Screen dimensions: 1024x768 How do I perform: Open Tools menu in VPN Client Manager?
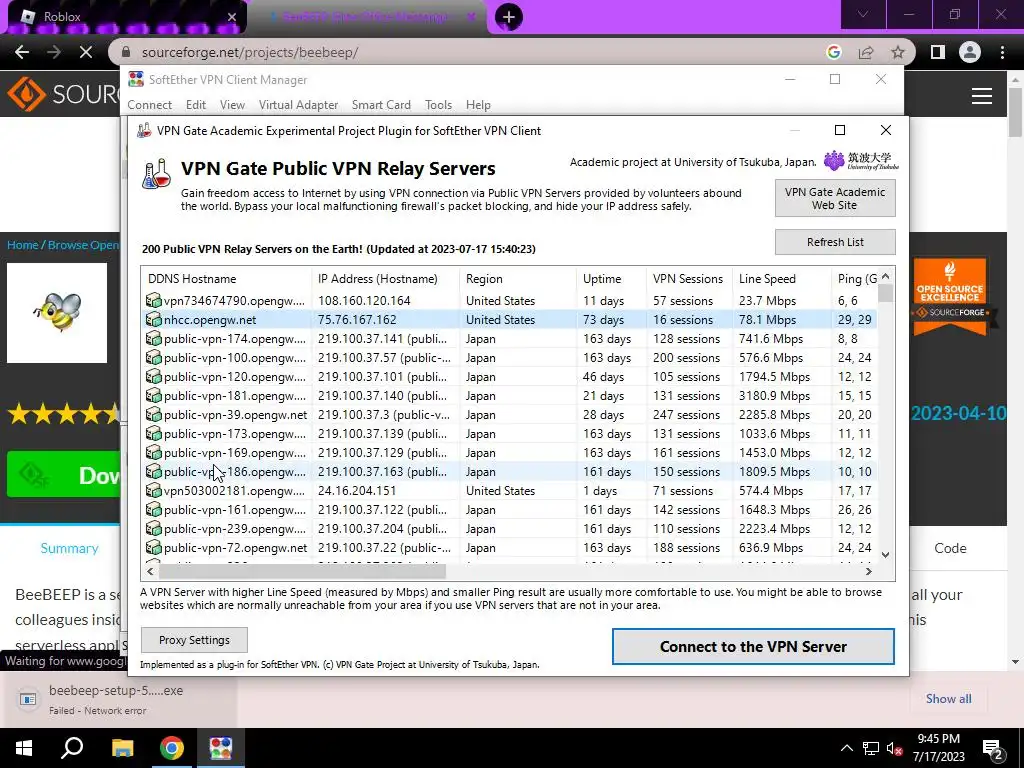pos(438,104)
